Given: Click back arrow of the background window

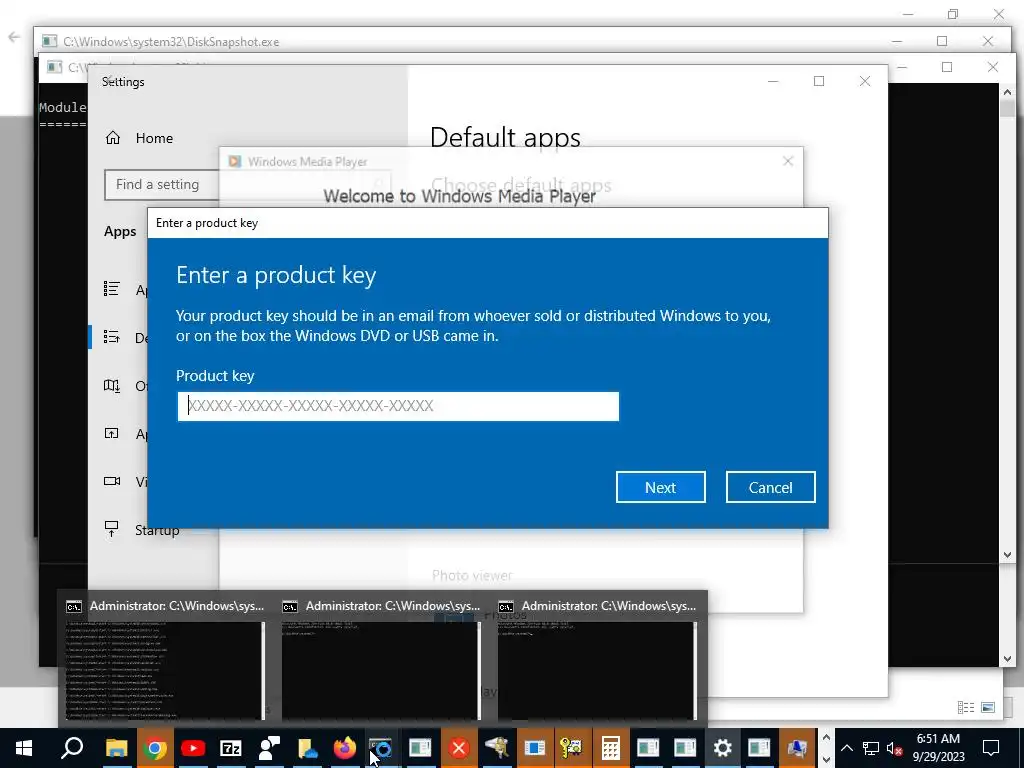Looking at the screenshot, I should pos(14,37).
